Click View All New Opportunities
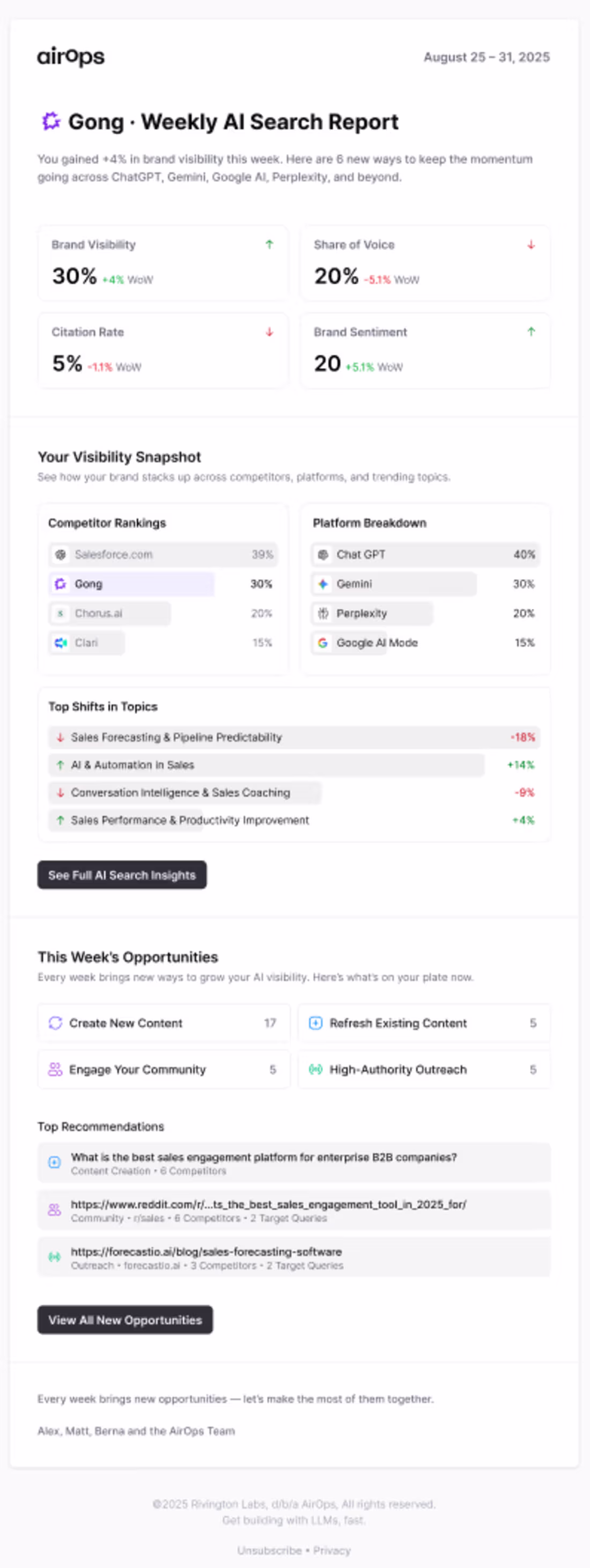Screen dimensions: 590x1568 pyautogui.click(x=124, y=1320)
